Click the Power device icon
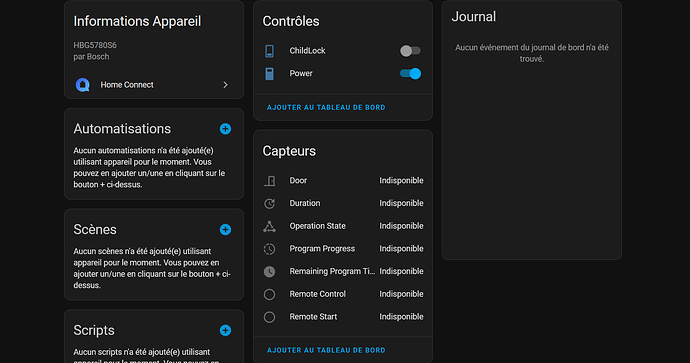The height and width of the screenshot is (363, 690). (x=269, y=73)
